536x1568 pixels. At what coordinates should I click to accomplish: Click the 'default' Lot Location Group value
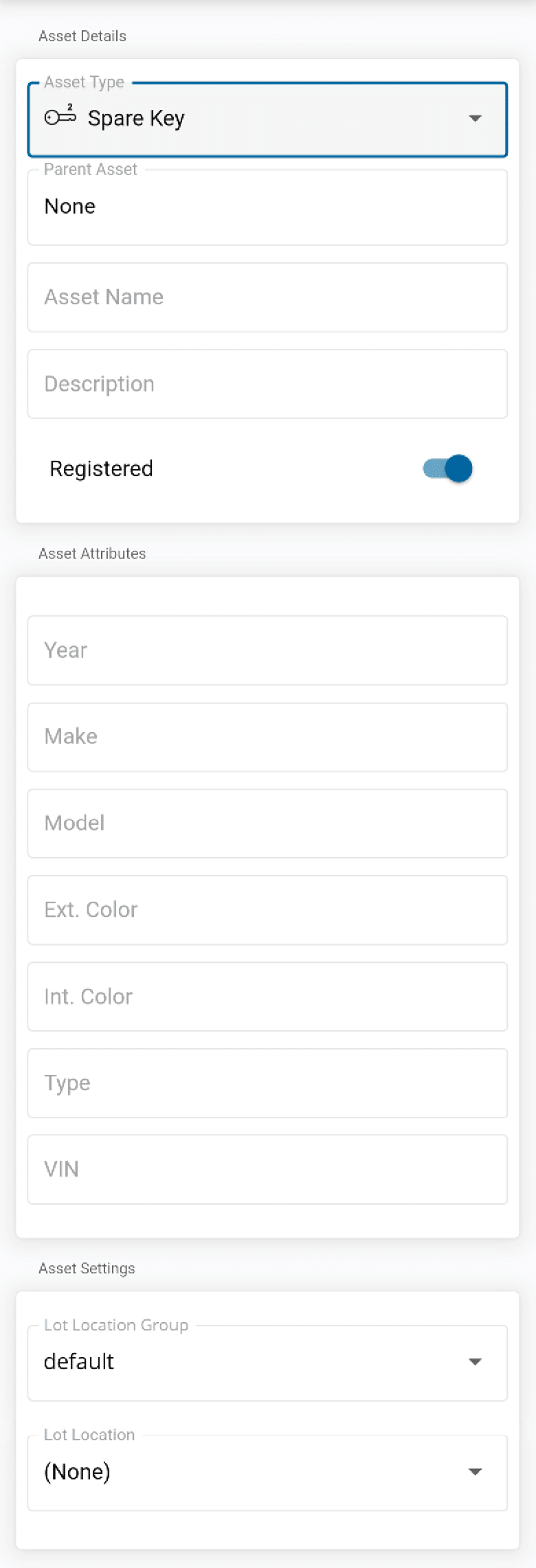(79, 1362)
